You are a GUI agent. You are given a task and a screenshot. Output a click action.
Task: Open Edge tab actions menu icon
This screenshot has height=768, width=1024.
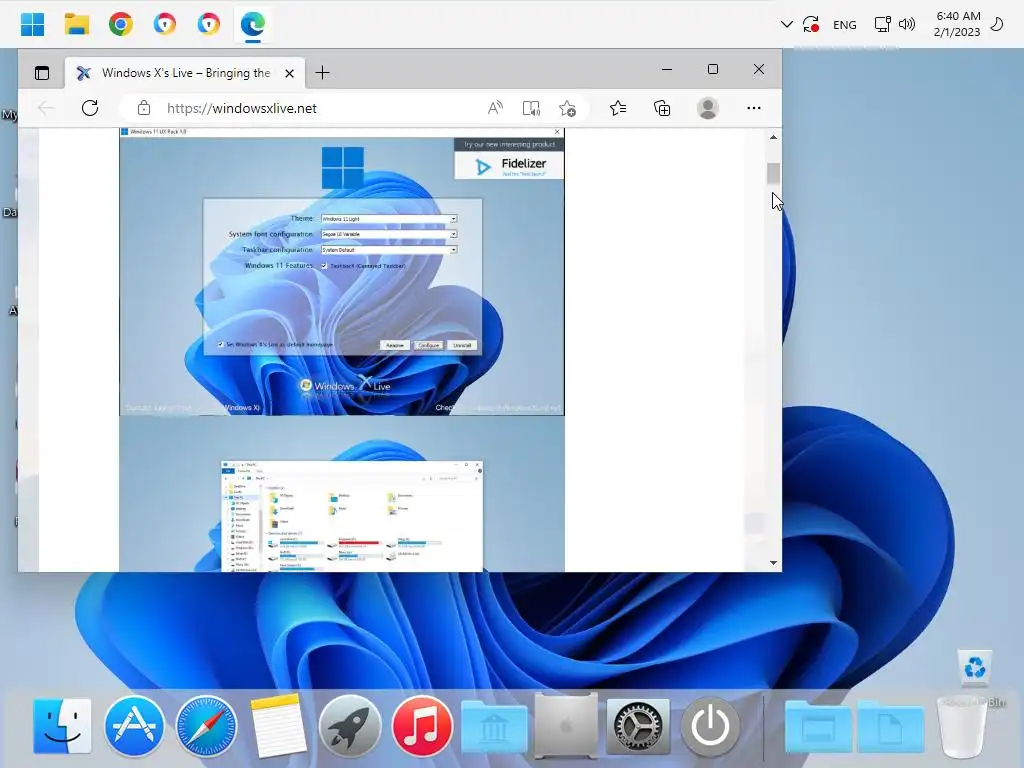click(42, 72)
